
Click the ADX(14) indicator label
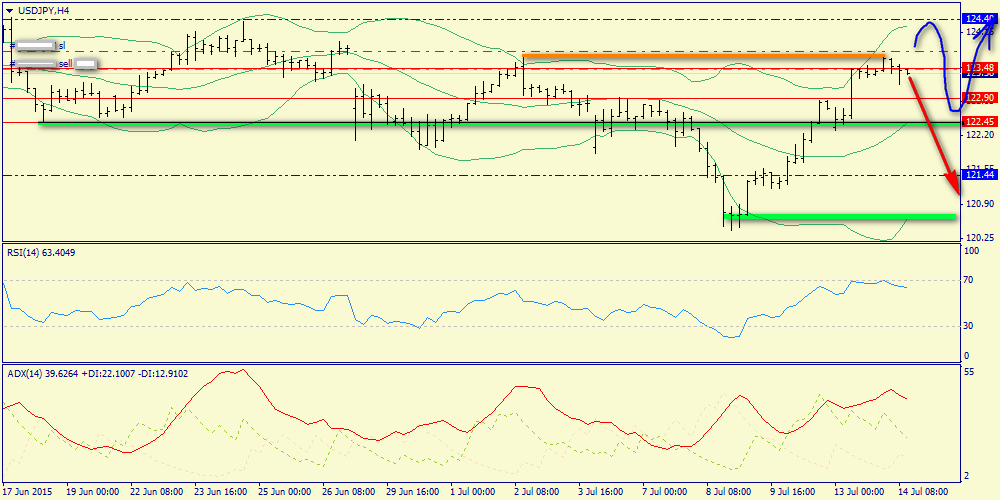coord(98,374)
